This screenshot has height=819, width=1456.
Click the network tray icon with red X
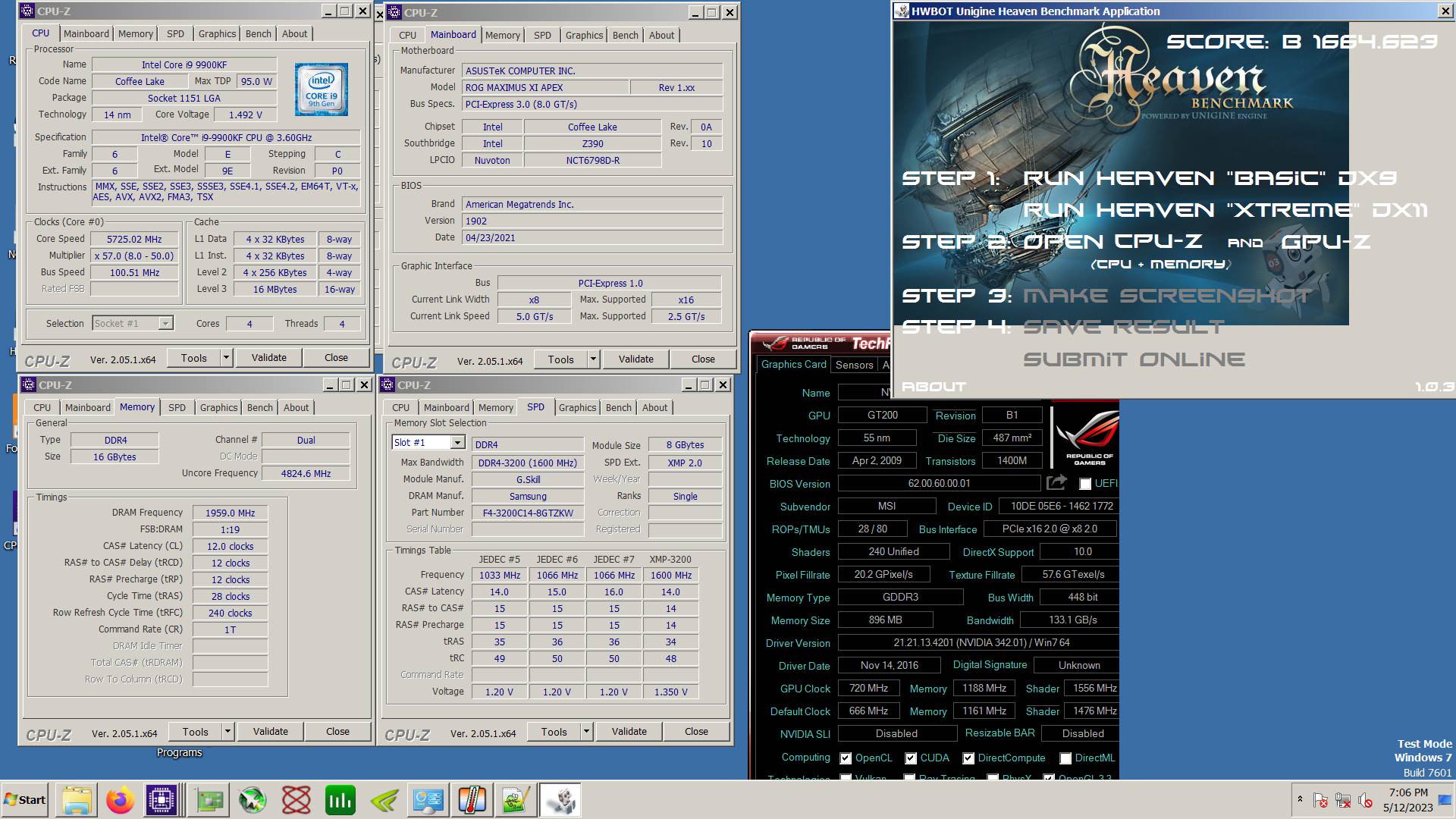click(1343, 800)
